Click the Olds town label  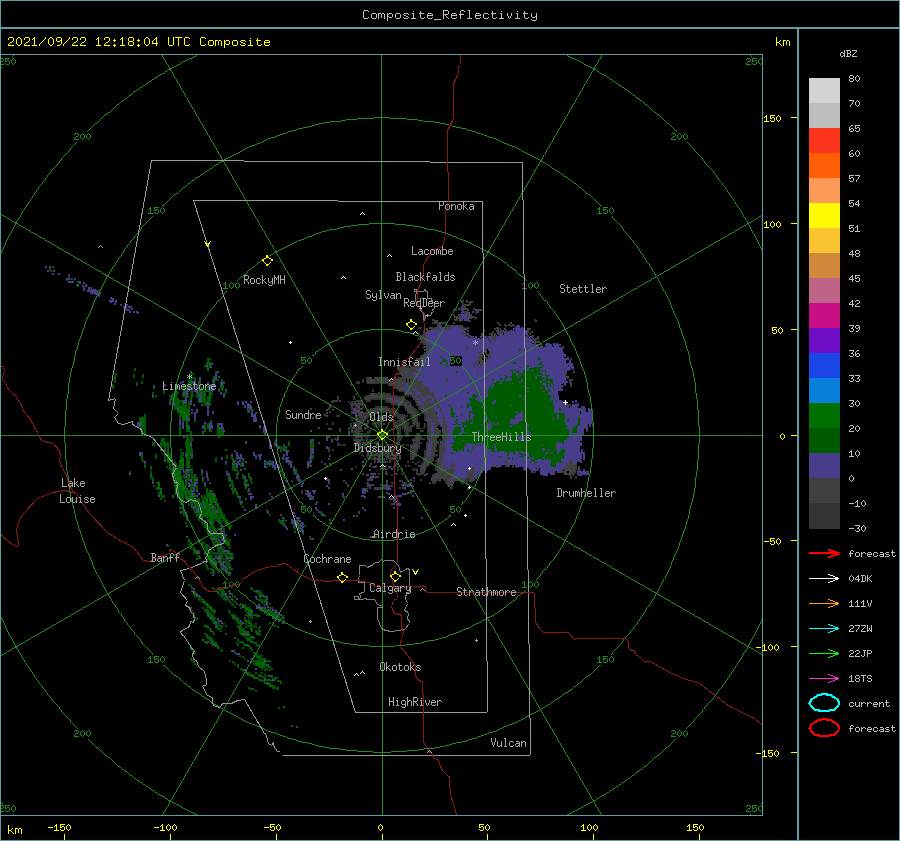tap(381, 417)
